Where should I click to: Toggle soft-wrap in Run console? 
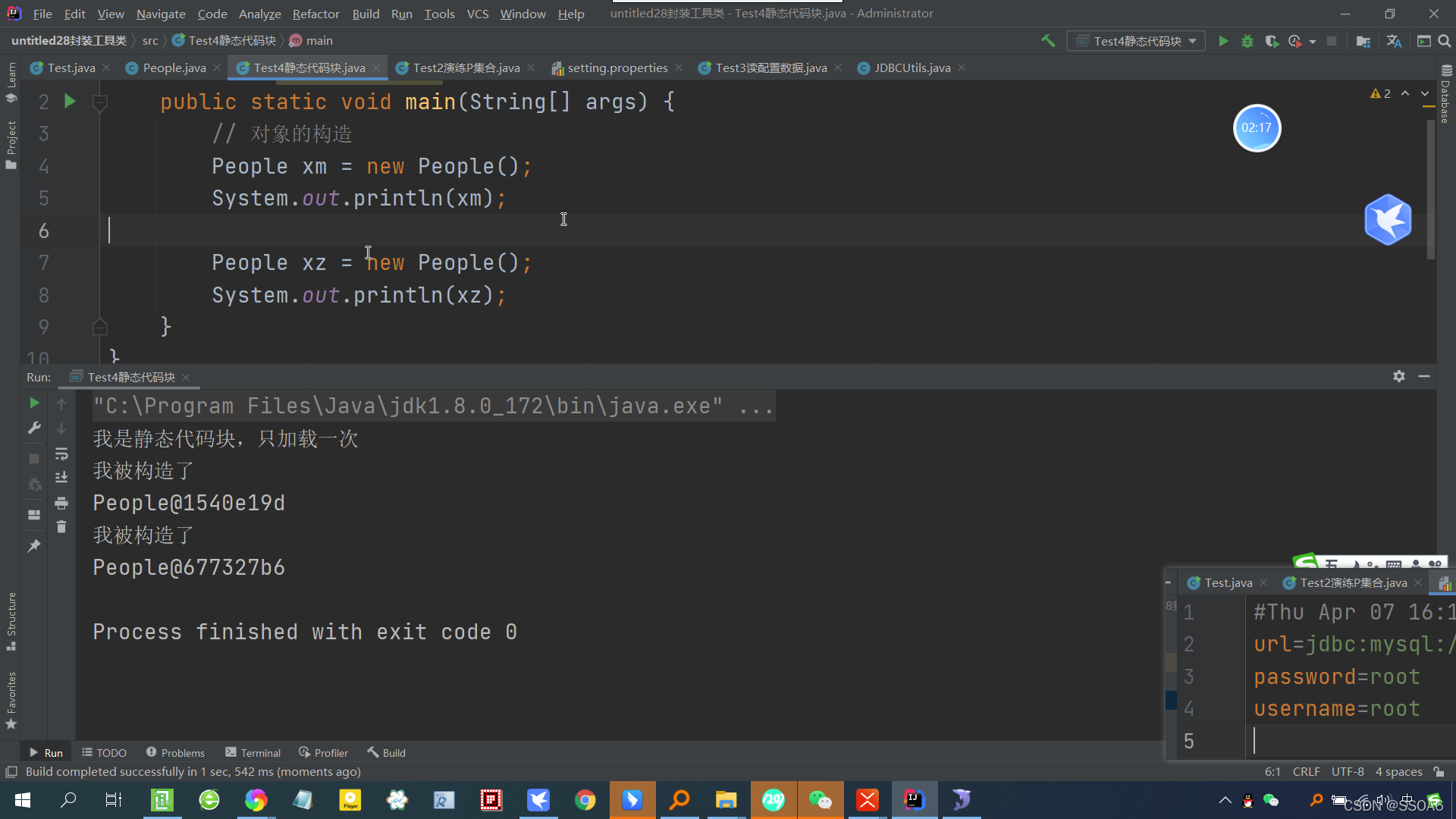(61, 453)
